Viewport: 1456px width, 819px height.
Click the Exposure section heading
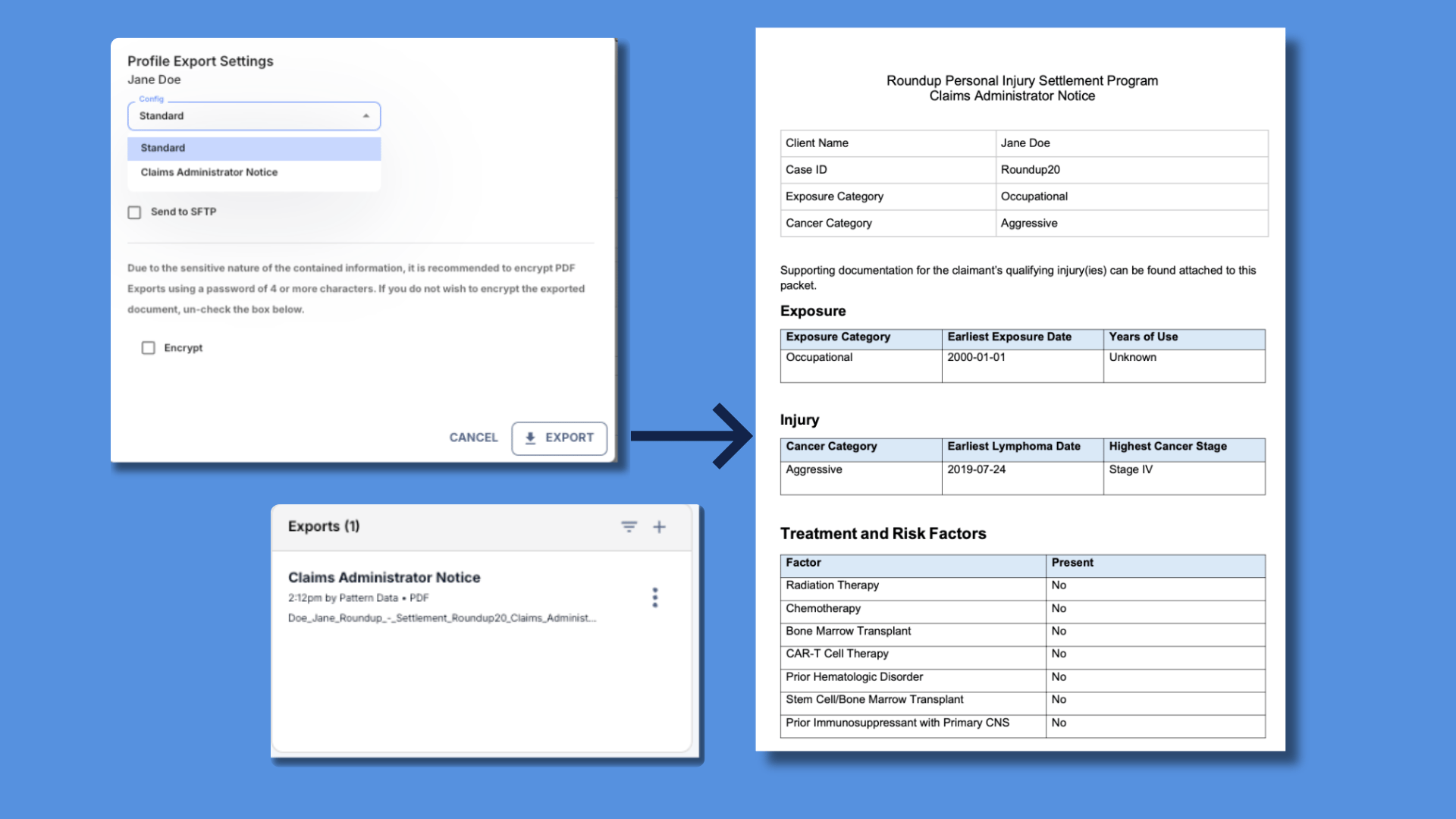(813, 311)
